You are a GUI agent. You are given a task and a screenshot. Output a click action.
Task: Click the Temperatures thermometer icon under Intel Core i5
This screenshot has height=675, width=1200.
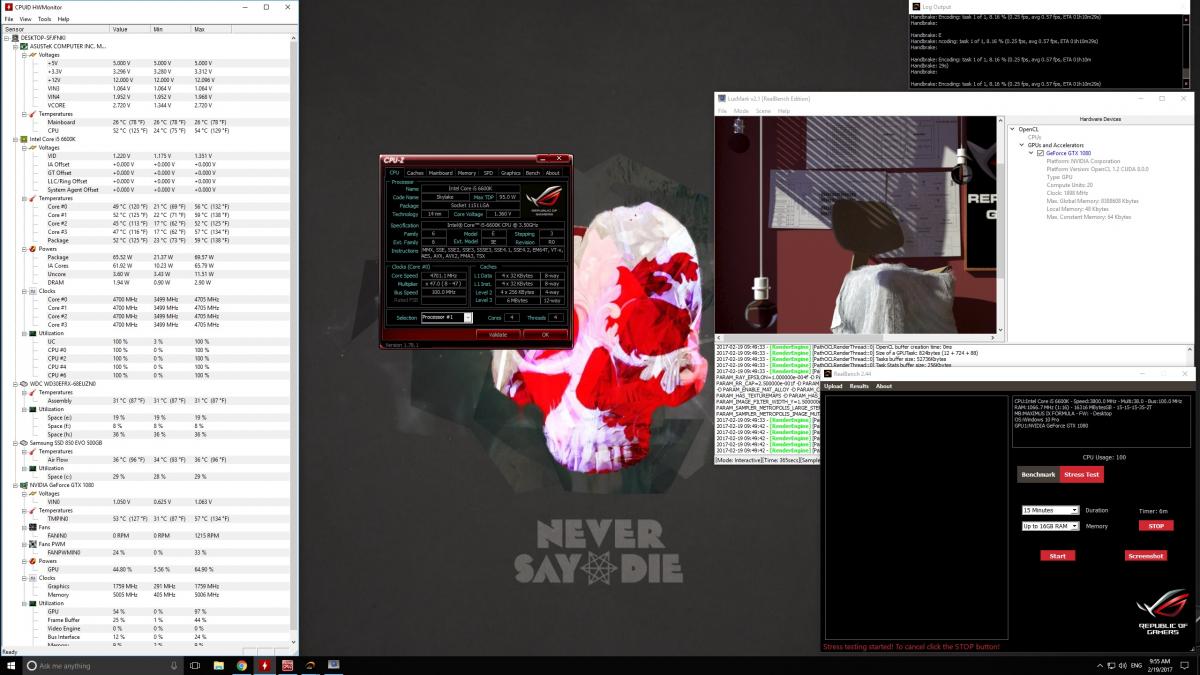32,198
